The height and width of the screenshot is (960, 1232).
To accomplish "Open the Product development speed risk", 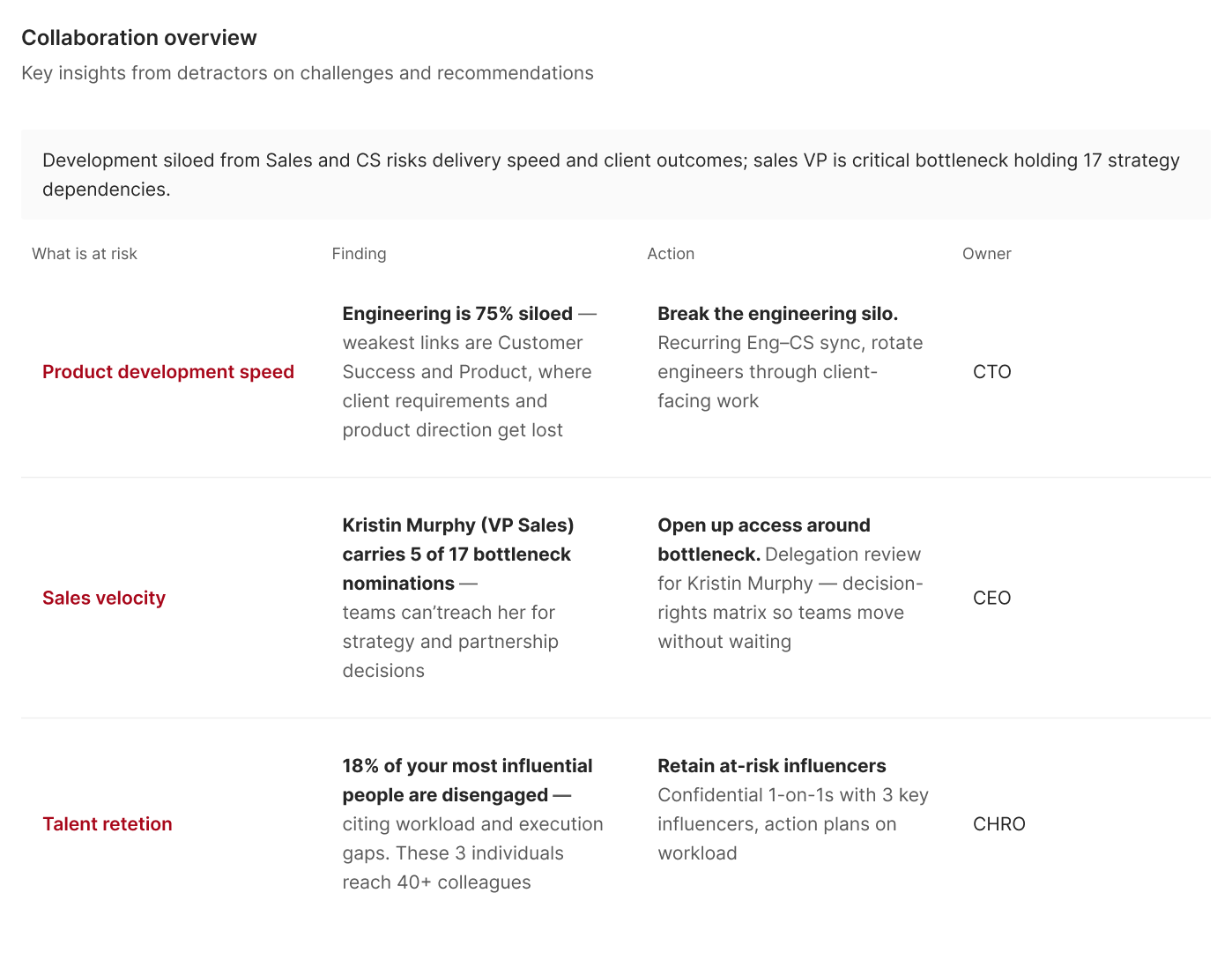I will click(168, 372).
